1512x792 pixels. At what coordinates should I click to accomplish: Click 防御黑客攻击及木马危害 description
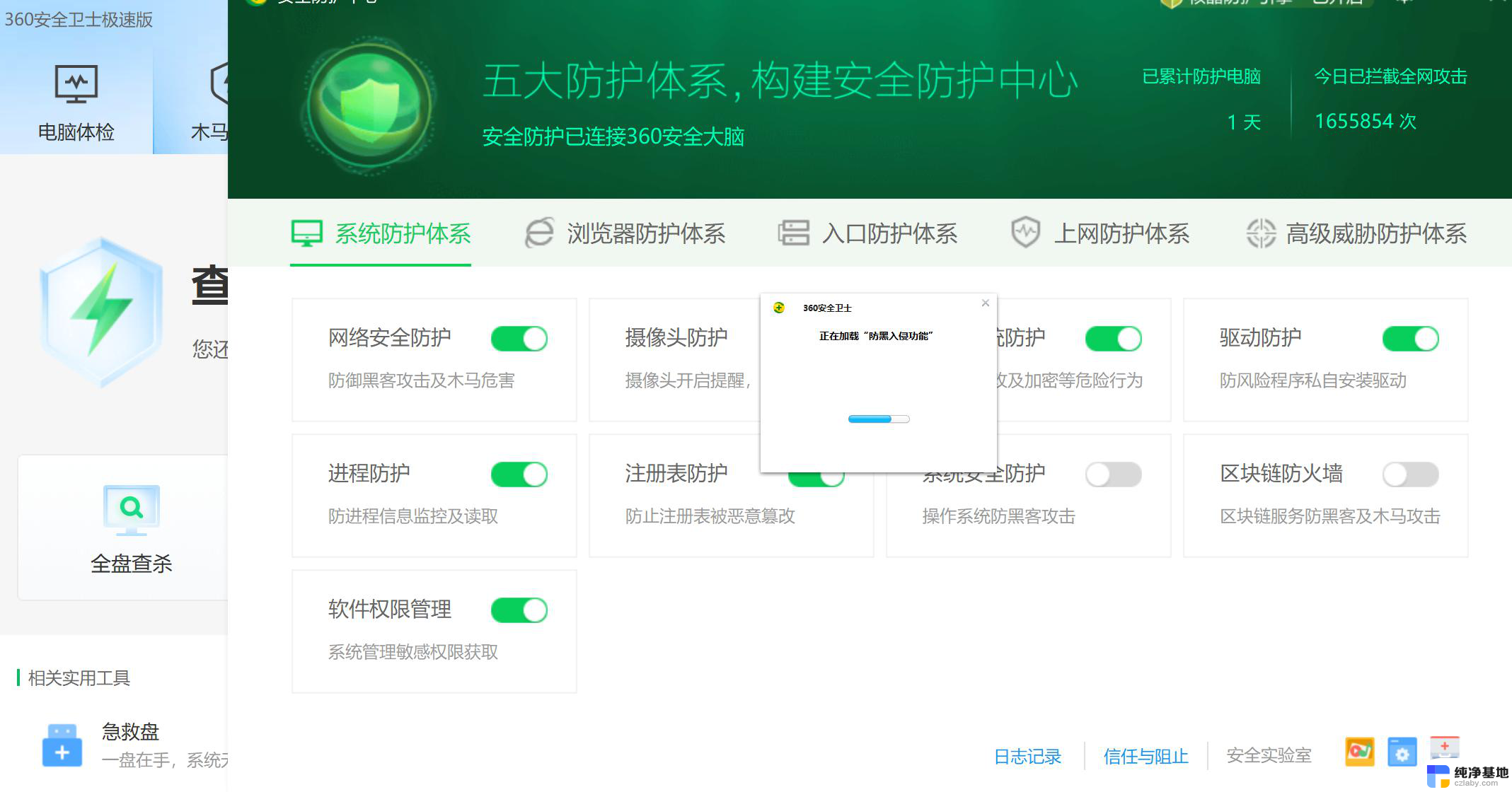(x=421, y=380)
